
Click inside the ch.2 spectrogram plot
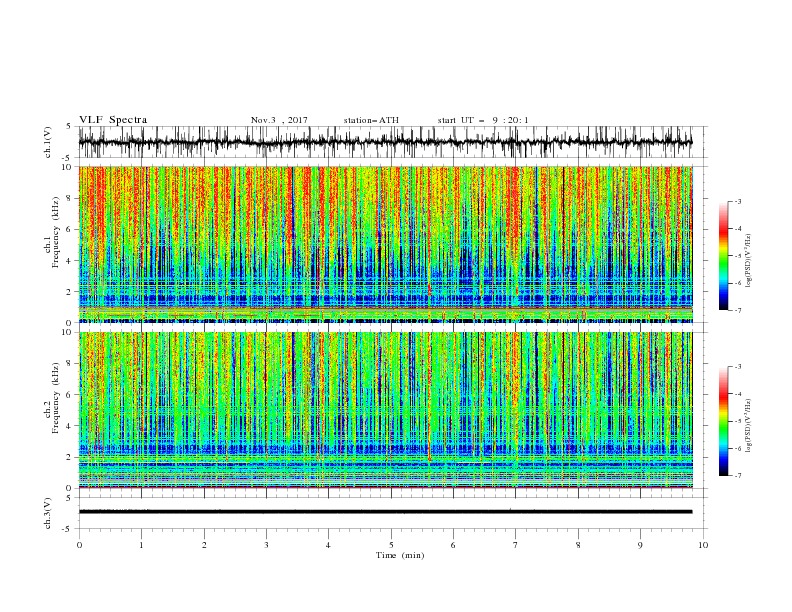[385, 410]
